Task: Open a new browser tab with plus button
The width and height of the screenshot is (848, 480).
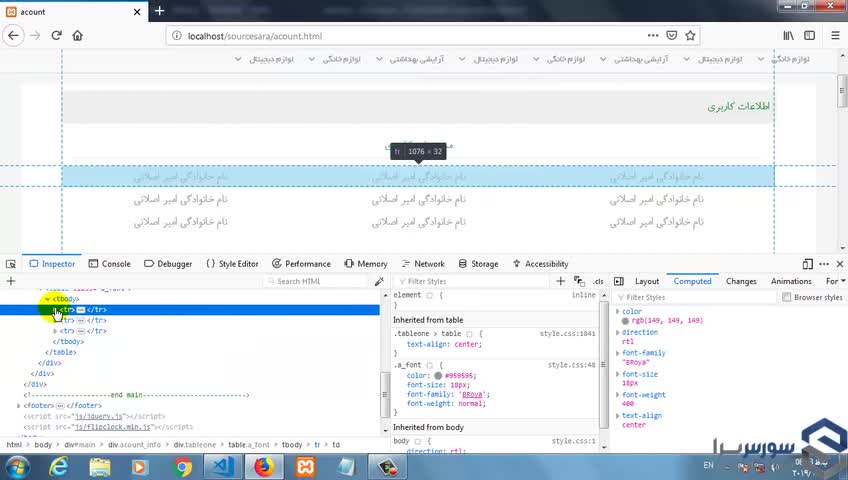Action: (x=160, y=11)
